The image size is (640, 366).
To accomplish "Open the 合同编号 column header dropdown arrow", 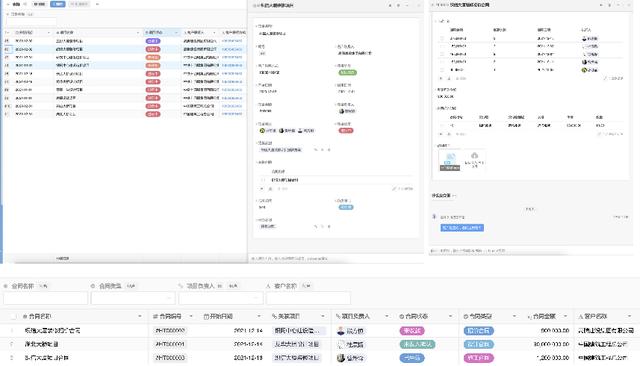I will point(191,316).
